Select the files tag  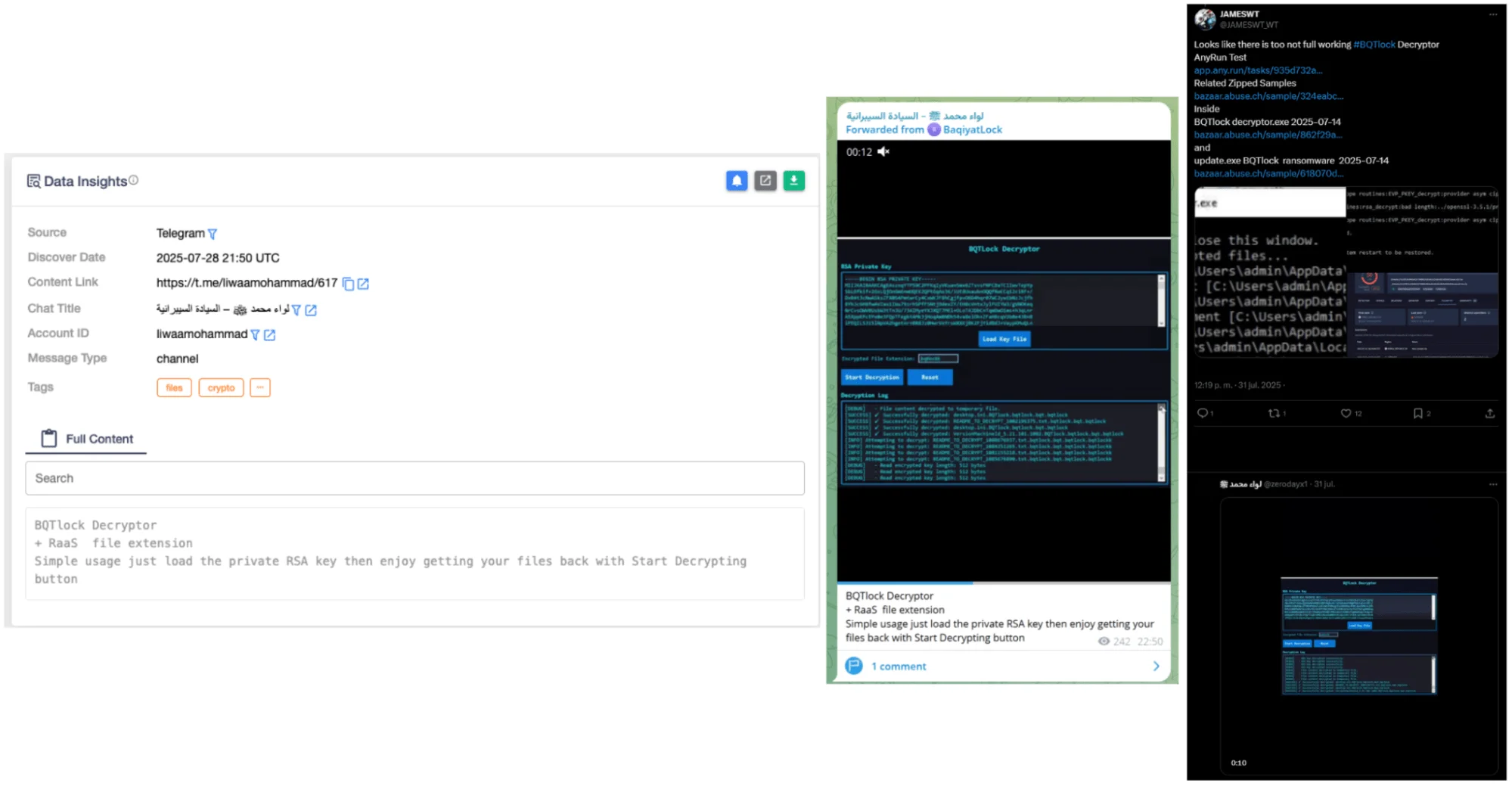click(x=174, y=387)
